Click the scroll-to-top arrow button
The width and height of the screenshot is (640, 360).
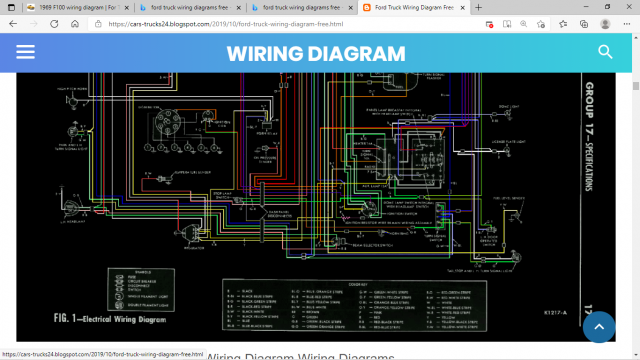pyautogui.click(x=599, y=327)
